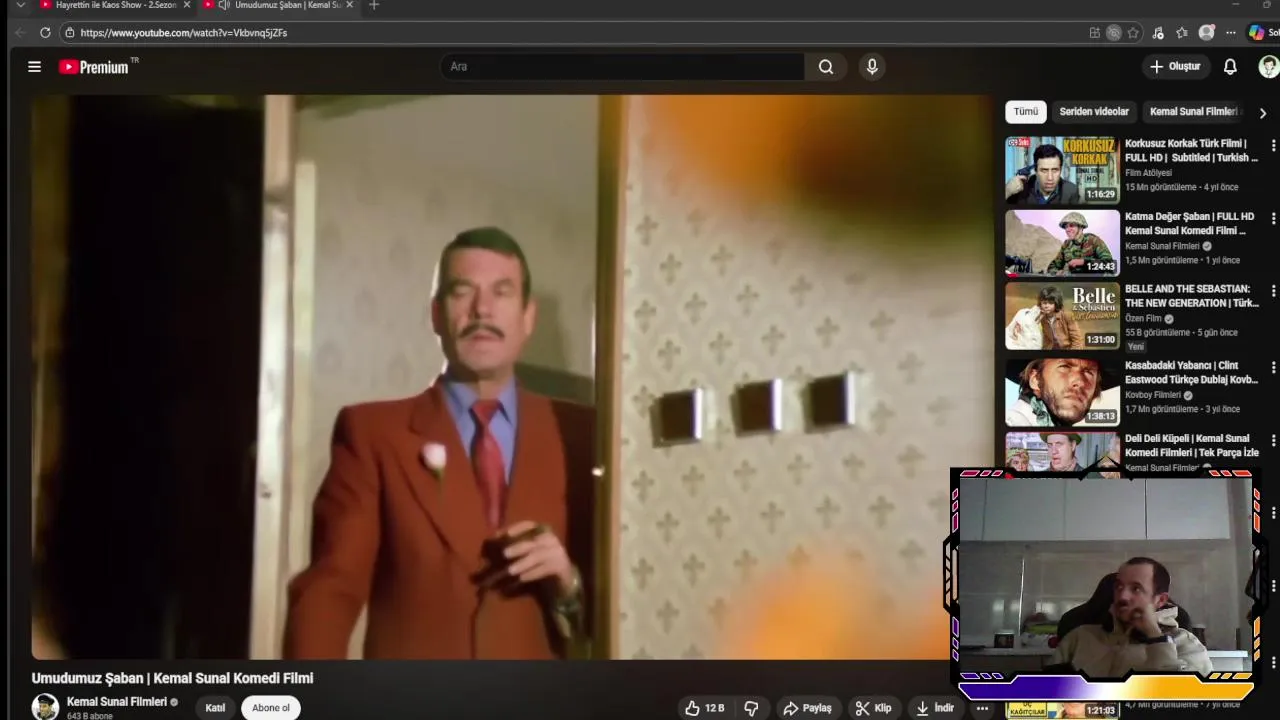The width and height of the screenshot is (1280, 720).
Task: Open browser settings and more ellipsis
Action: [x=1231, y=33]
